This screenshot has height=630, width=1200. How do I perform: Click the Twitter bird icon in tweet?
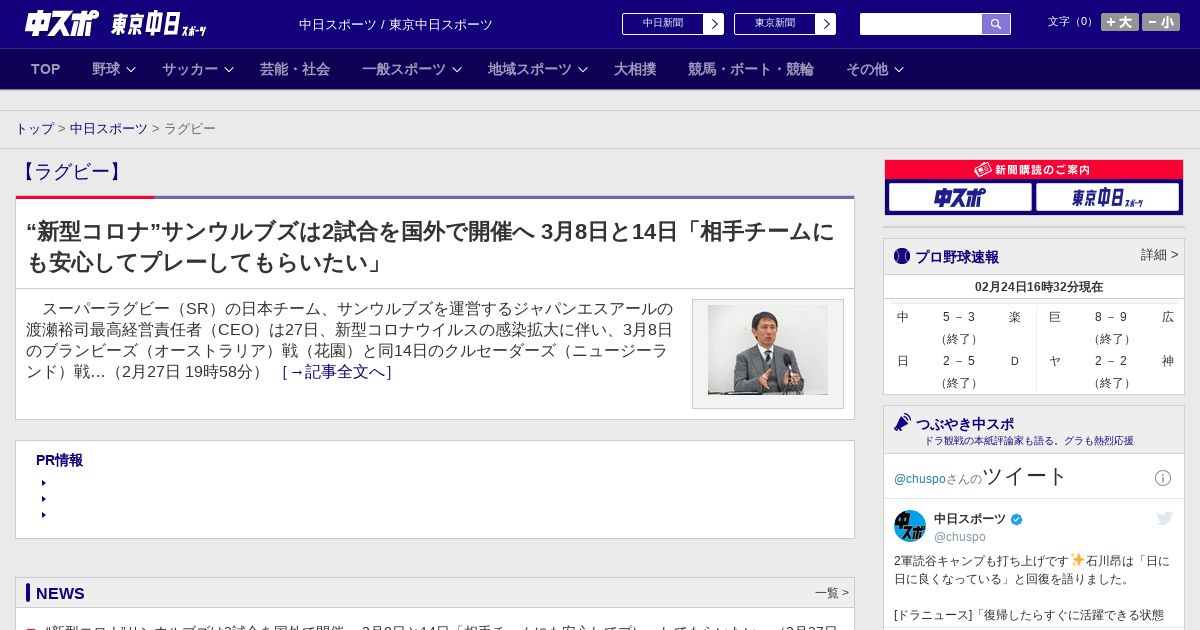pos(1164,518)
